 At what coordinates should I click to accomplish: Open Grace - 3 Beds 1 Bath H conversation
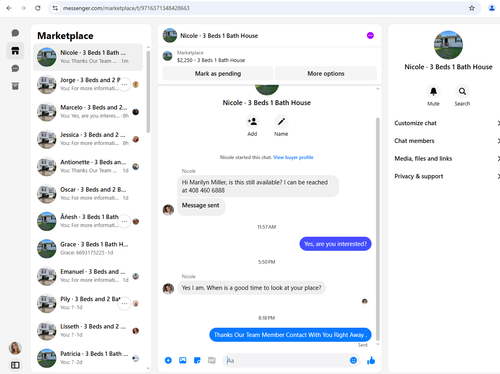pos(88,248)
